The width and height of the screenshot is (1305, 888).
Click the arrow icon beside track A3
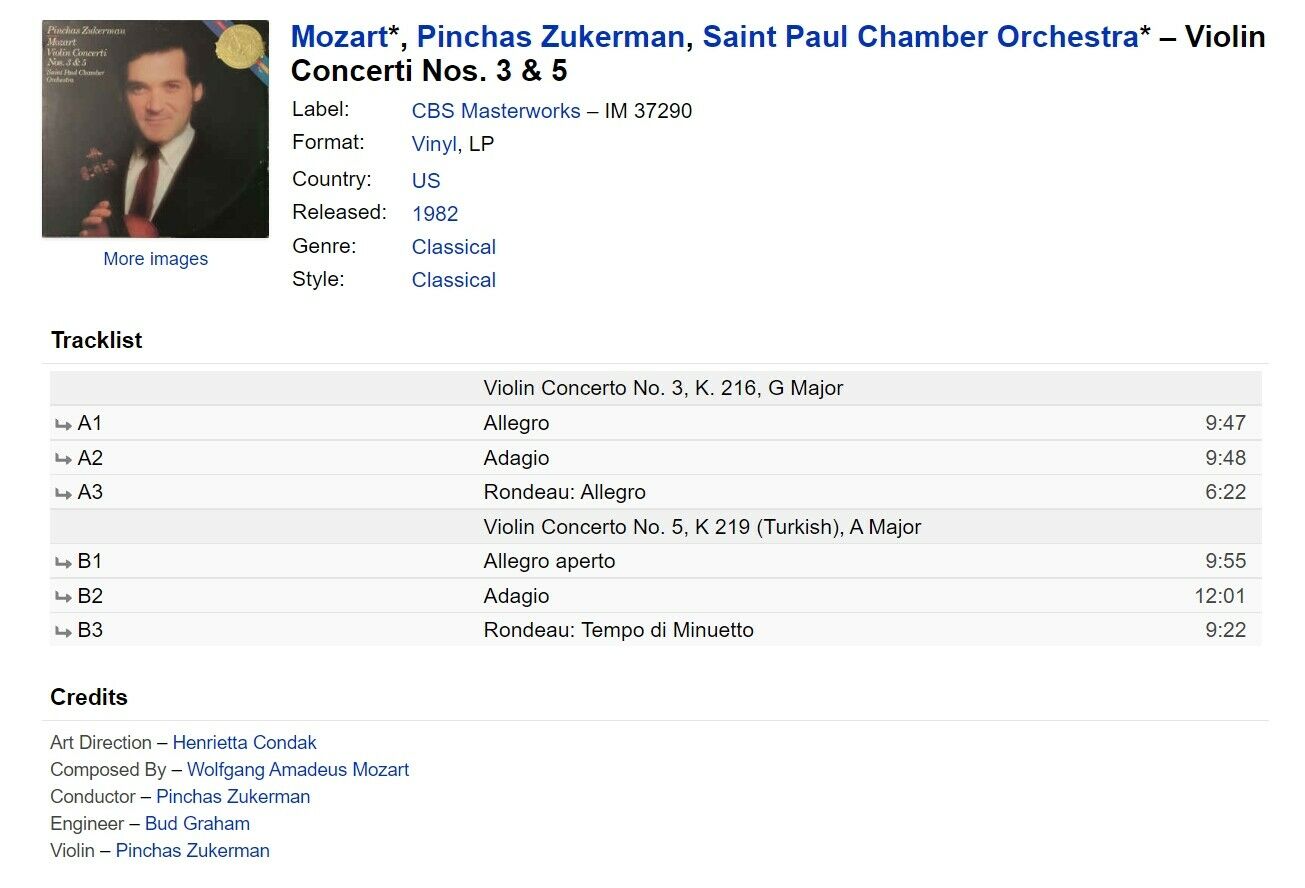pyautogui.click(x=63, y=493)
